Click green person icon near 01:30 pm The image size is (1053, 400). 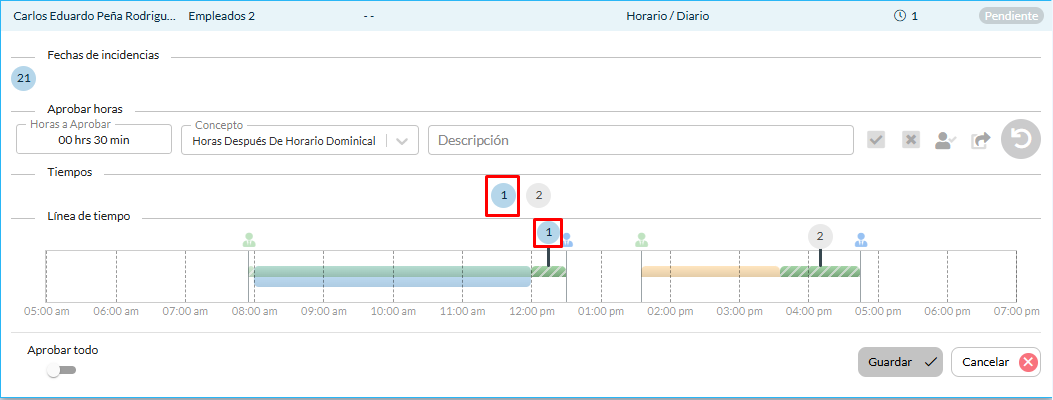pos(641,240)
